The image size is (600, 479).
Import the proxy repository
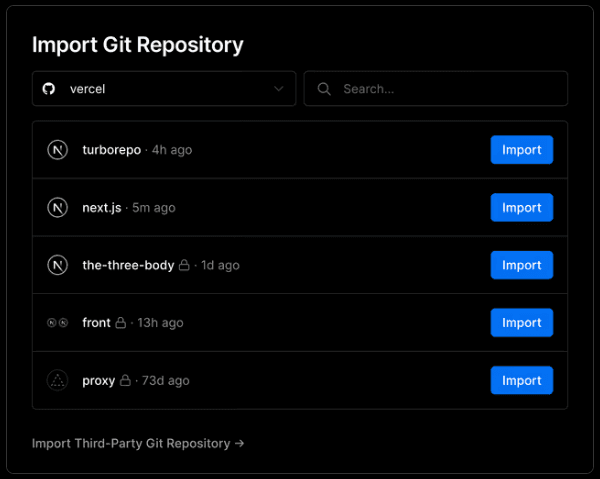(521, 381)
